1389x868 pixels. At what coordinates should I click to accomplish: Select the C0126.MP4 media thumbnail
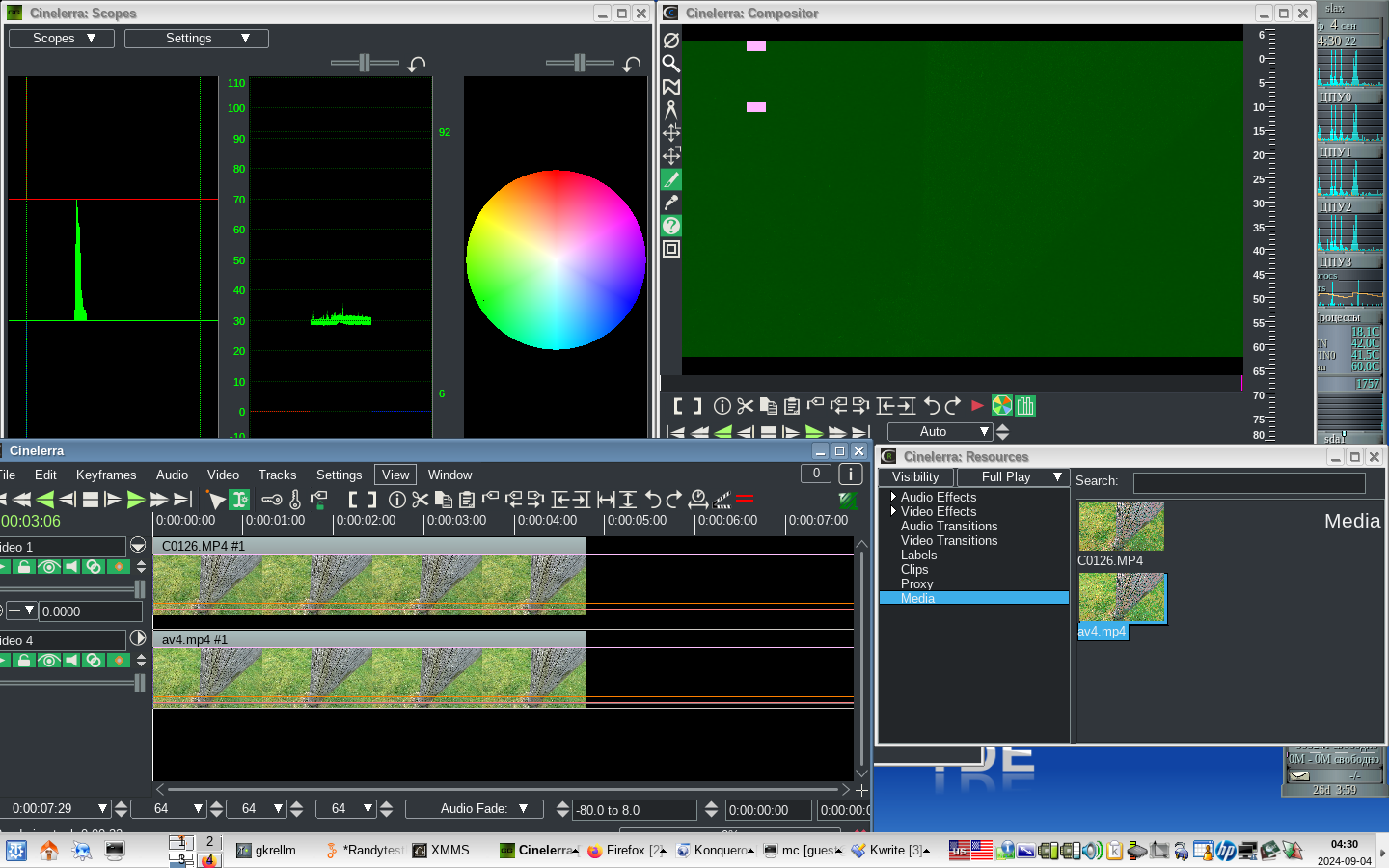click(x=1121, y=527)
